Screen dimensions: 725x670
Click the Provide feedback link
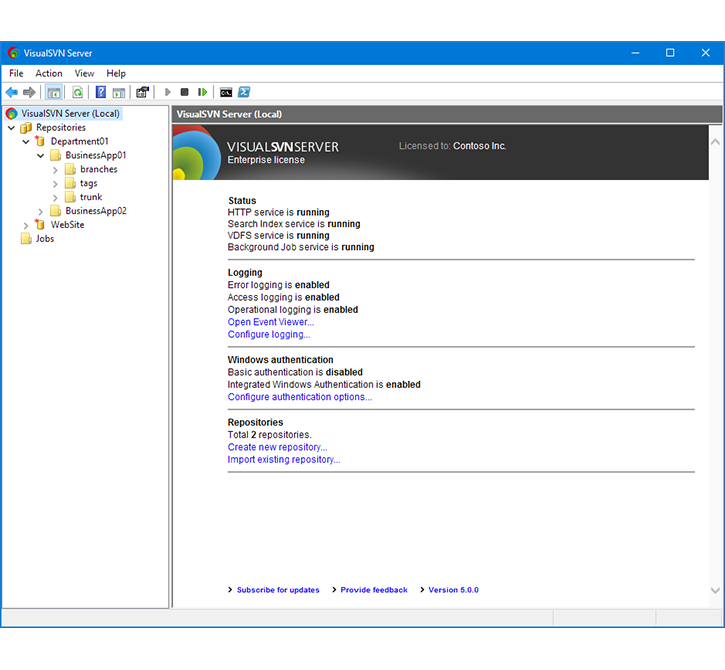point(374,590)
